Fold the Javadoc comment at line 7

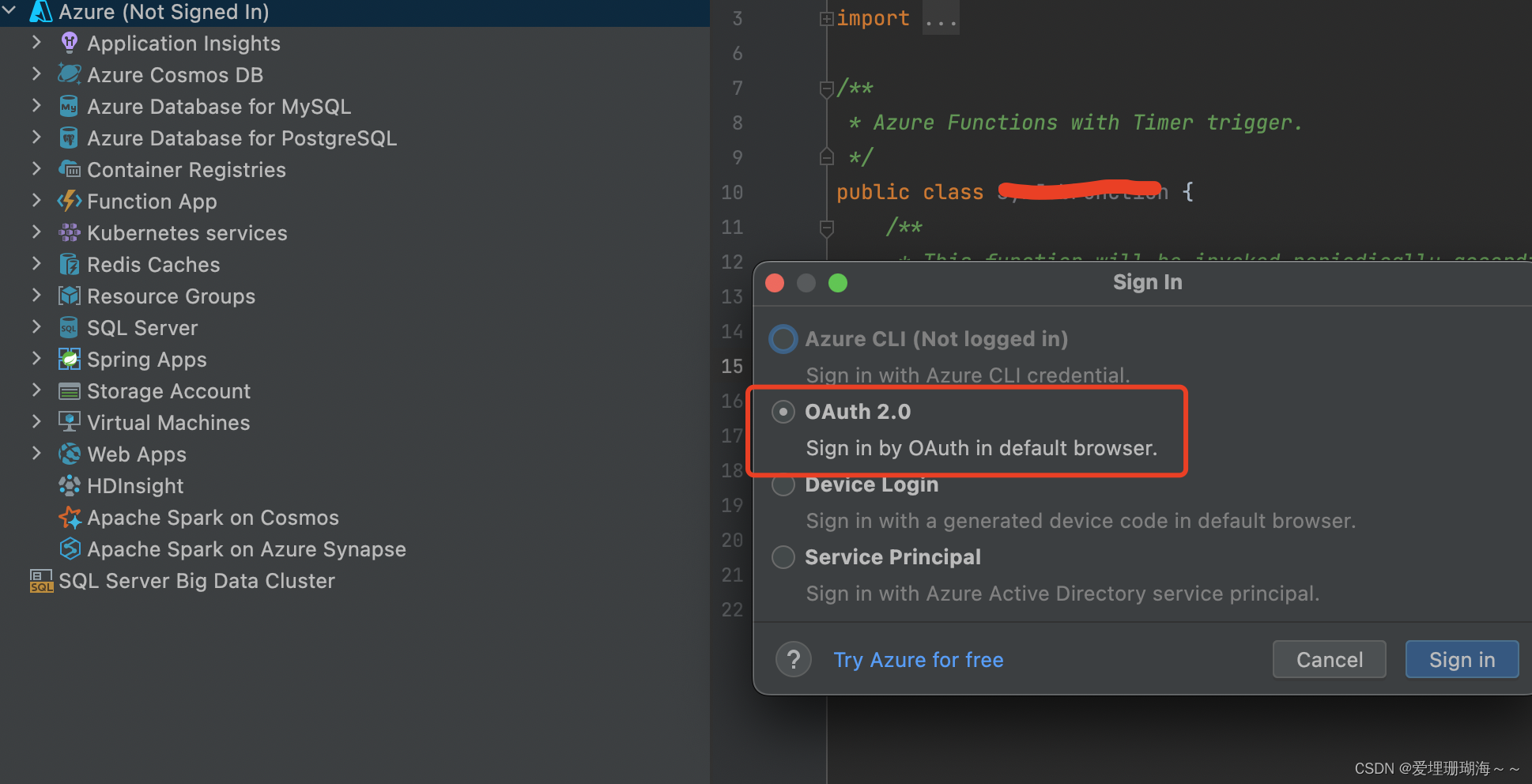(x=827, y=88)
